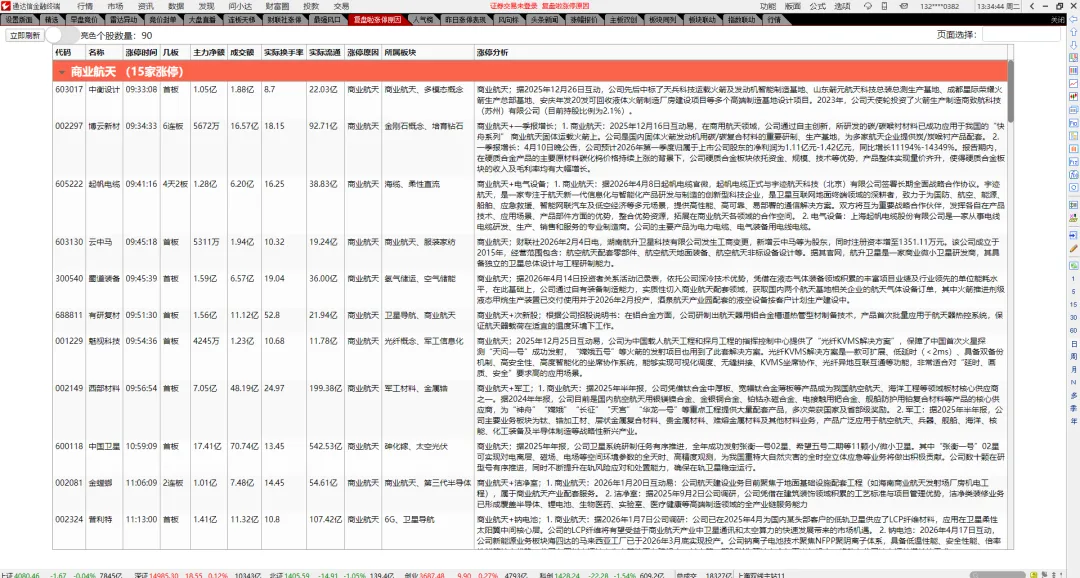Open the 功能 menu
Image resolution: width=1080 pixels, height=578 pixels.
(768, 6)
